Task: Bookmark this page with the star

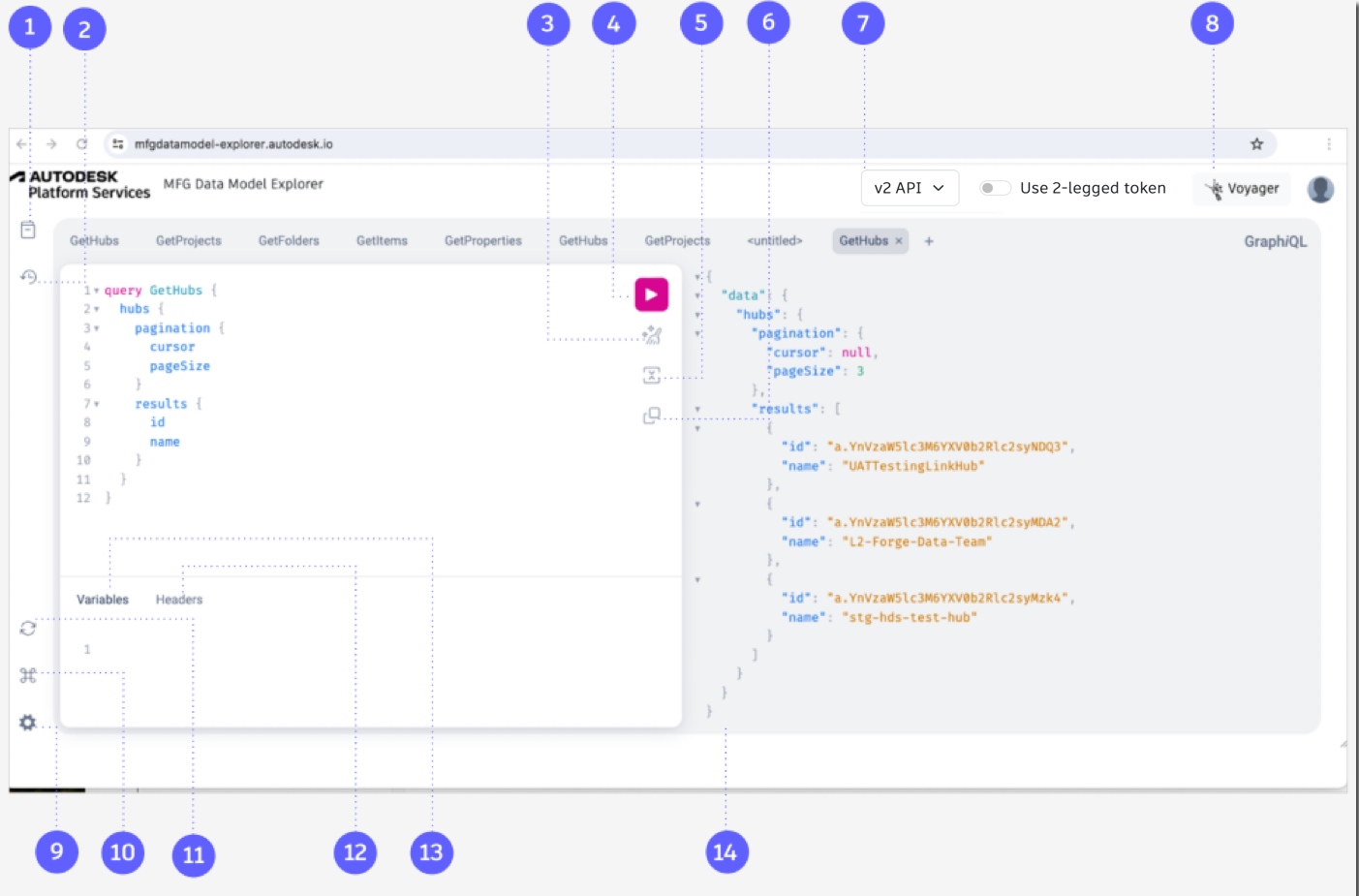Action: pyautogui.click(x=1256, y=144)
